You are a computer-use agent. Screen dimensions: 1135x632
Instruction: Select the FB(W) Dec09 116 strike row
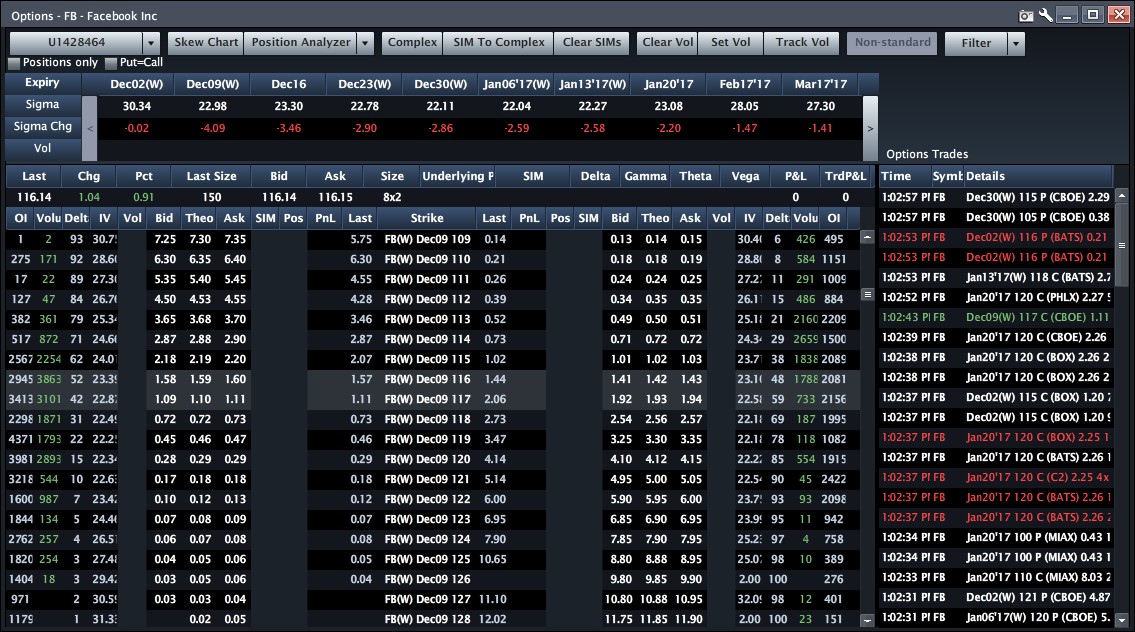point(426,380)
